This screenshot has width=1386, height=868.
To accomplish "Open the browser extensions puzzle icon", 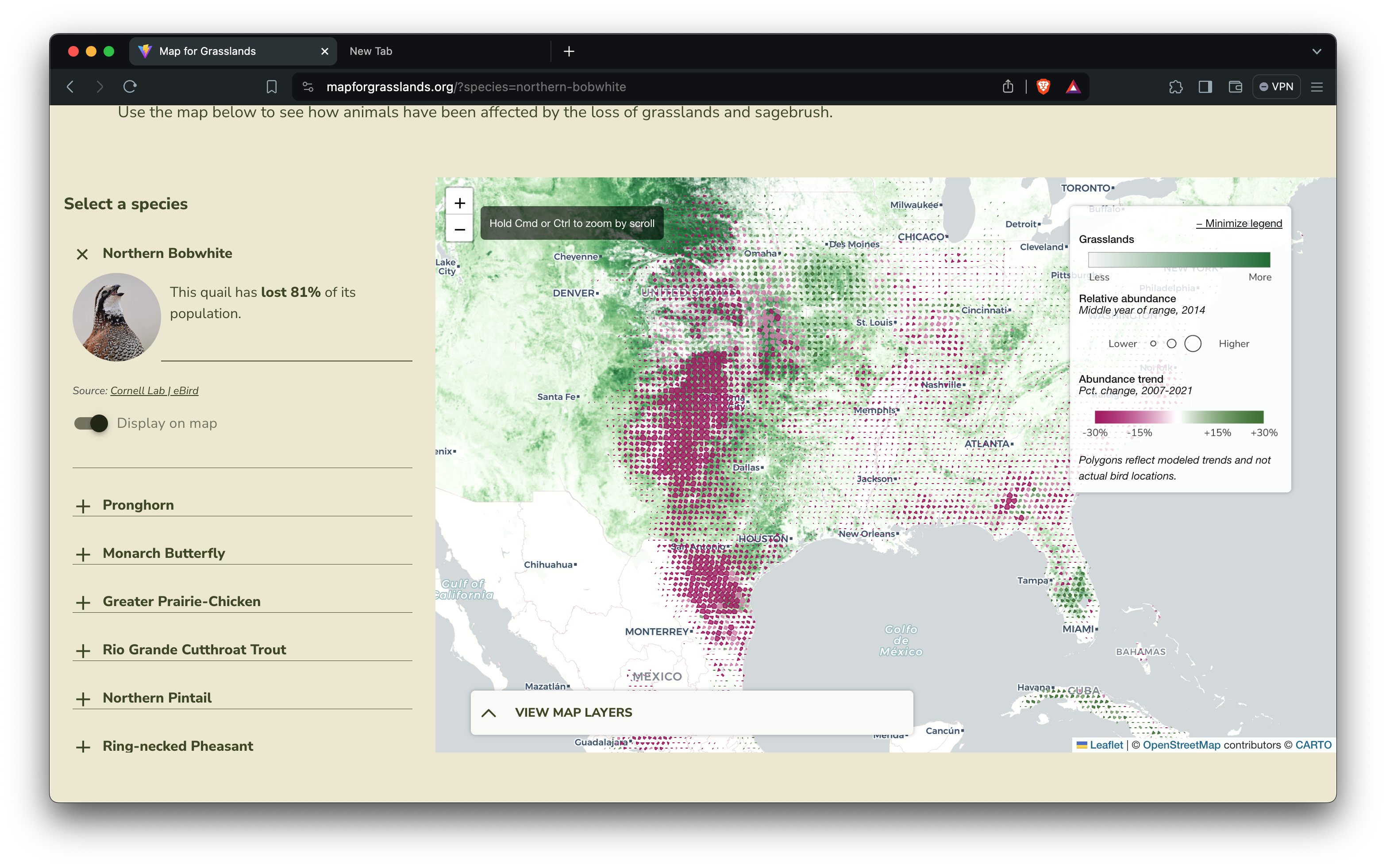I will pos(1176,87).
